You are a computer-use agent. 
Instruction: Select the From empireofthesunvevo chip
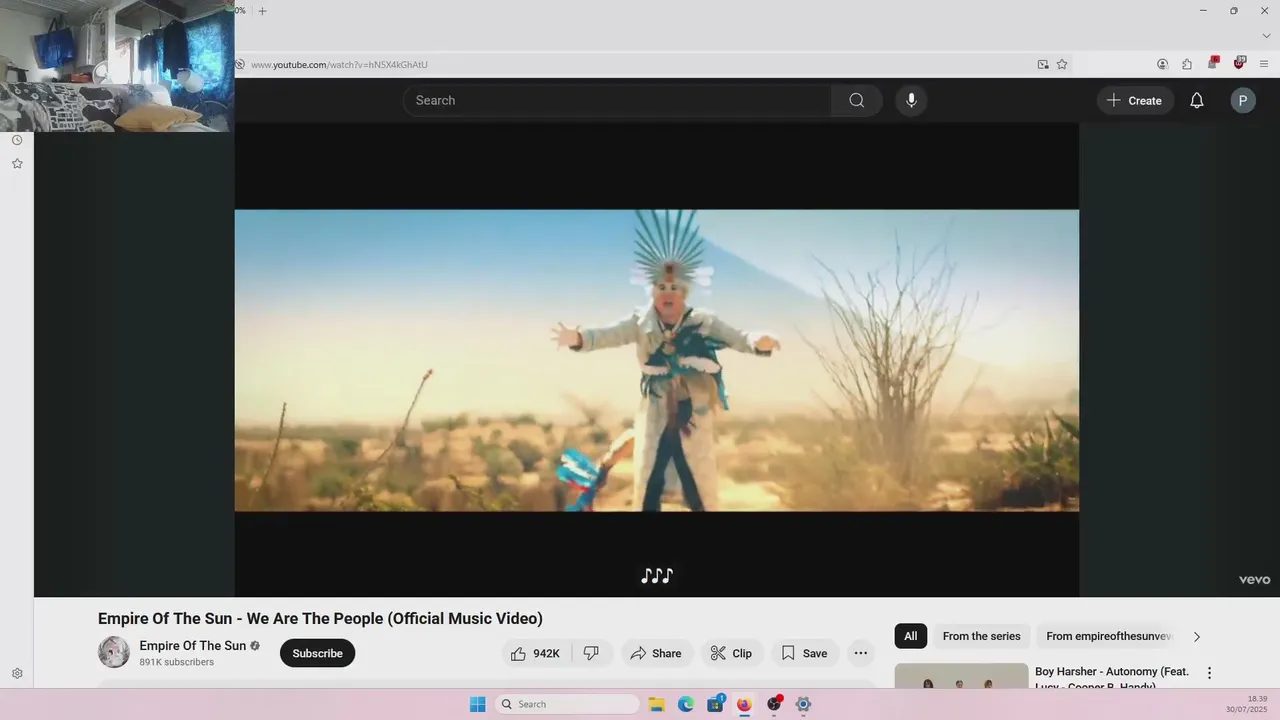click(x=1108, y=636)
